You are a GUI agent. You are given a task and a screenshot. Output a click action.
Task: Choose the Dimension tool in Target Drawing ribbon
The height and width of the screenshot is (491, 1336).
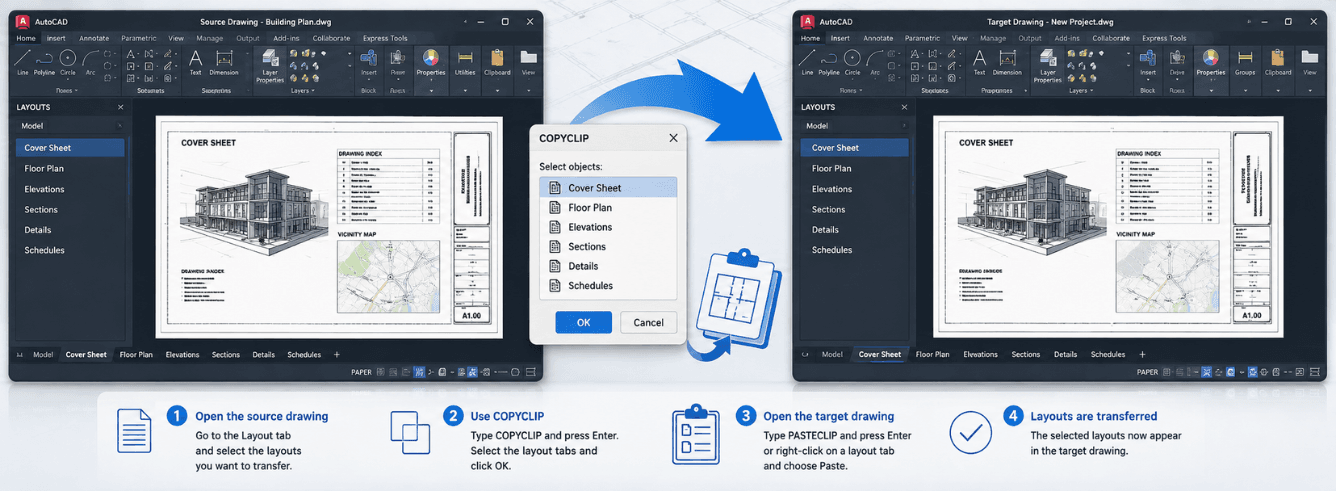click(x=1007, y=62)
